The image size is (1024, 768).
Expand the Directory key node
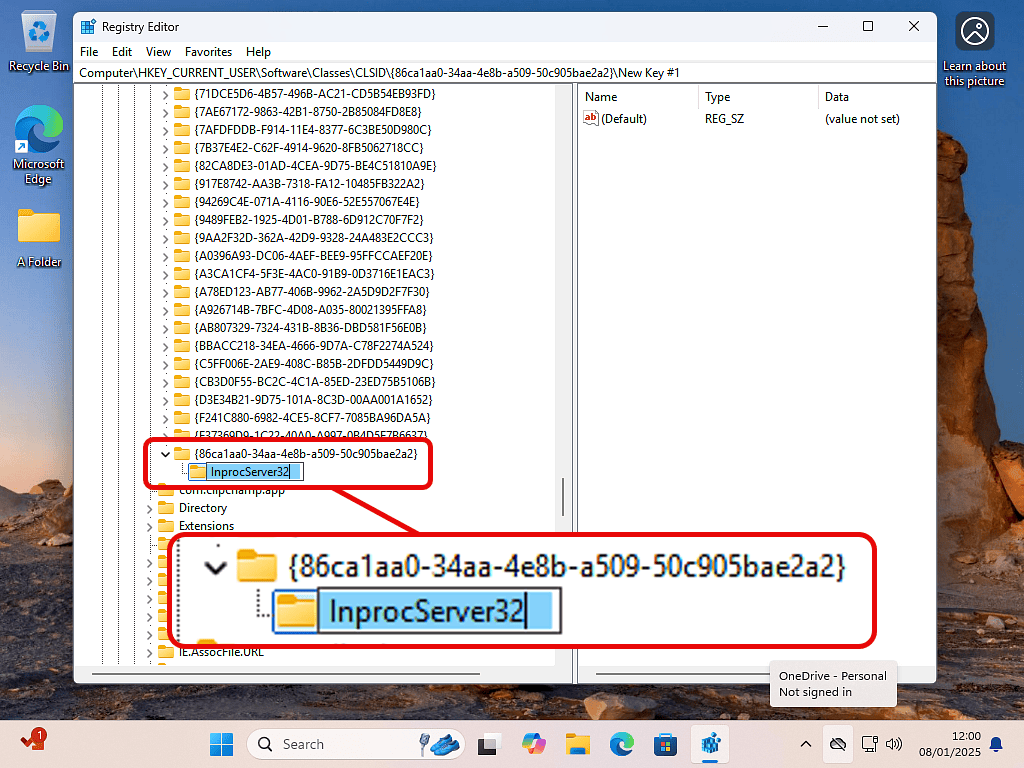tap(150, 508)
